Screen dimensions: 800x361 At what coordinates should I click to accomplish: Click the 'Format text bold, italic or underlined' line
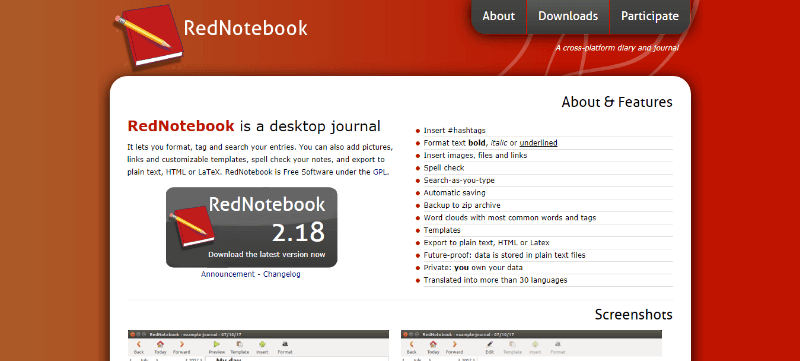pos(490,143)
